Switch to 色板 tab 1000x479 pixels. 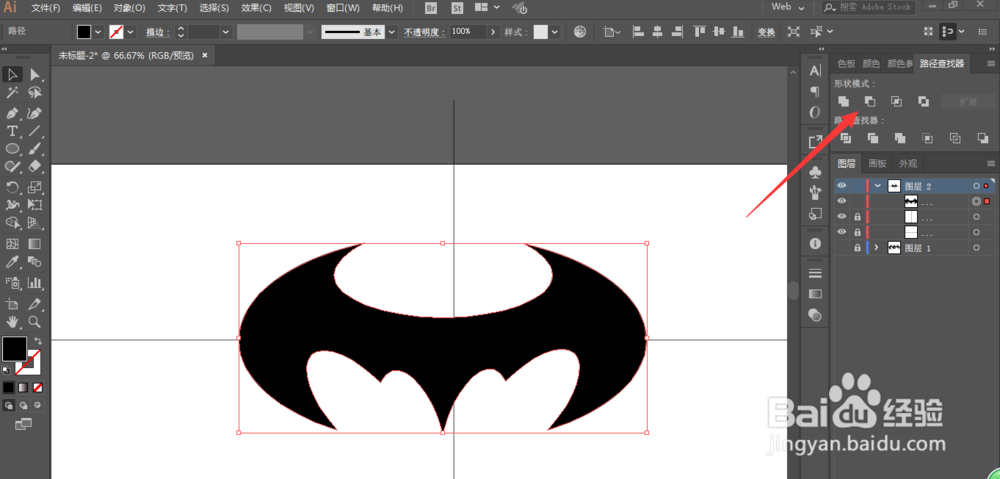pos(846,64)
